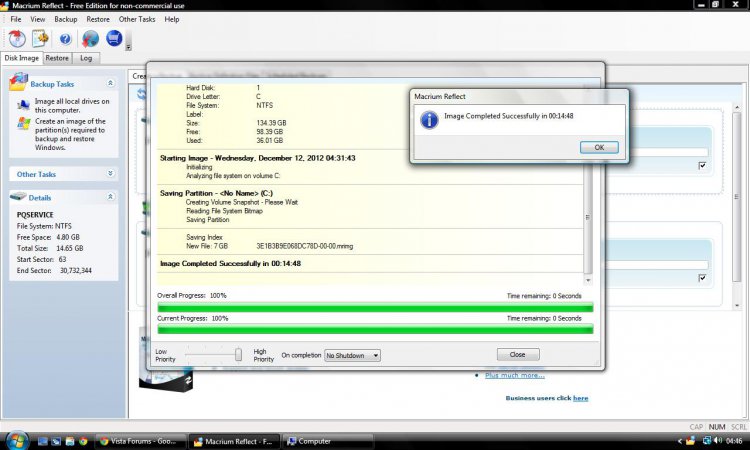Screen dimensions: 750x450
Task: Click the priority slider handle
Action: [x=238, y=355]
